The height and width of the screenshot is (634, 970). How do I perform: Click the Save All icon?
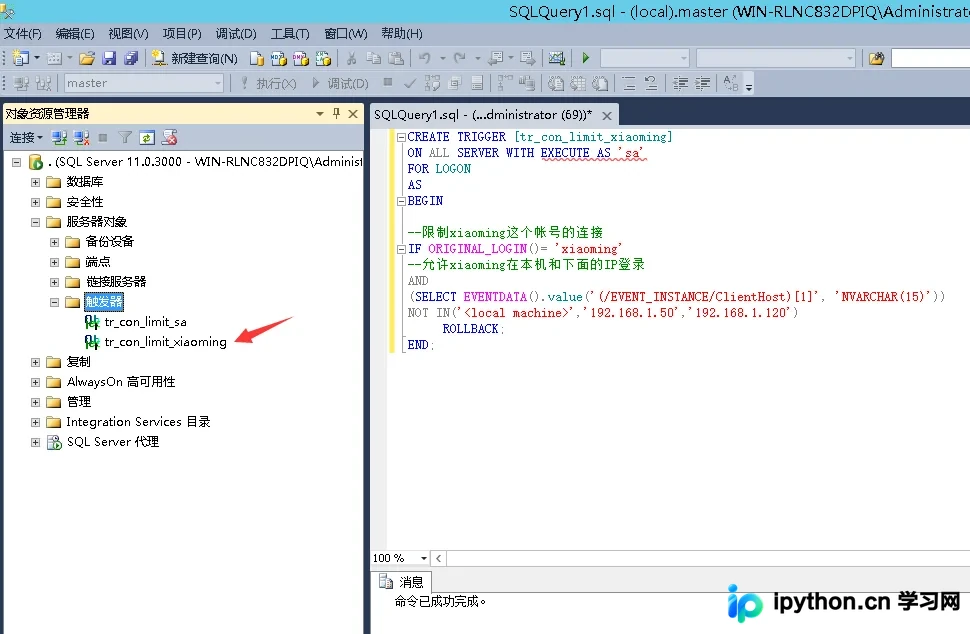point(131,58)
